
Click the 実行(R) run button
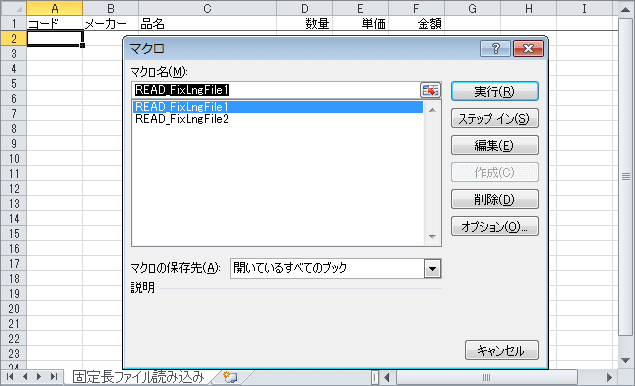tap(494, 92)
